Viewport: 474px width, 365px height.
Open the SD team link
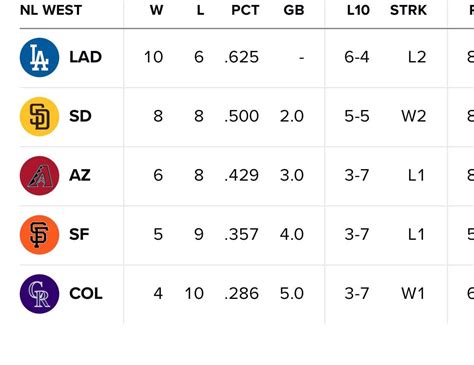[80, 116]
